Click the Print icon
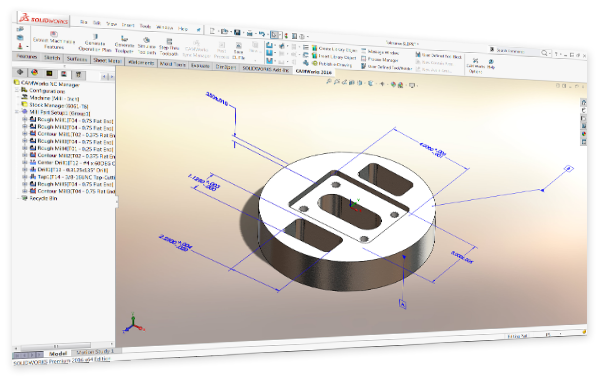Screen dimensions: 600x380 coord(249,33)
